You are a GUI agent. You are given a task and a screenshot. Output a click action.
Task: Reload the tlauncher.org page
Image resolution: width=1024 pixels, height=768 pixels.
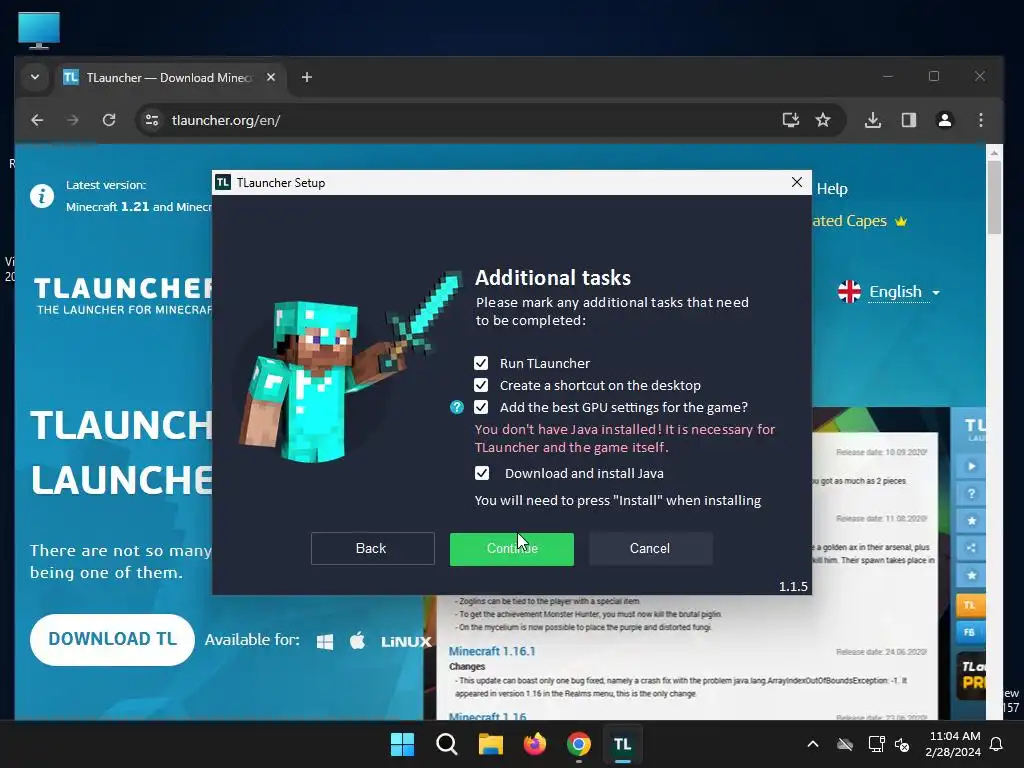coord(109,120)
